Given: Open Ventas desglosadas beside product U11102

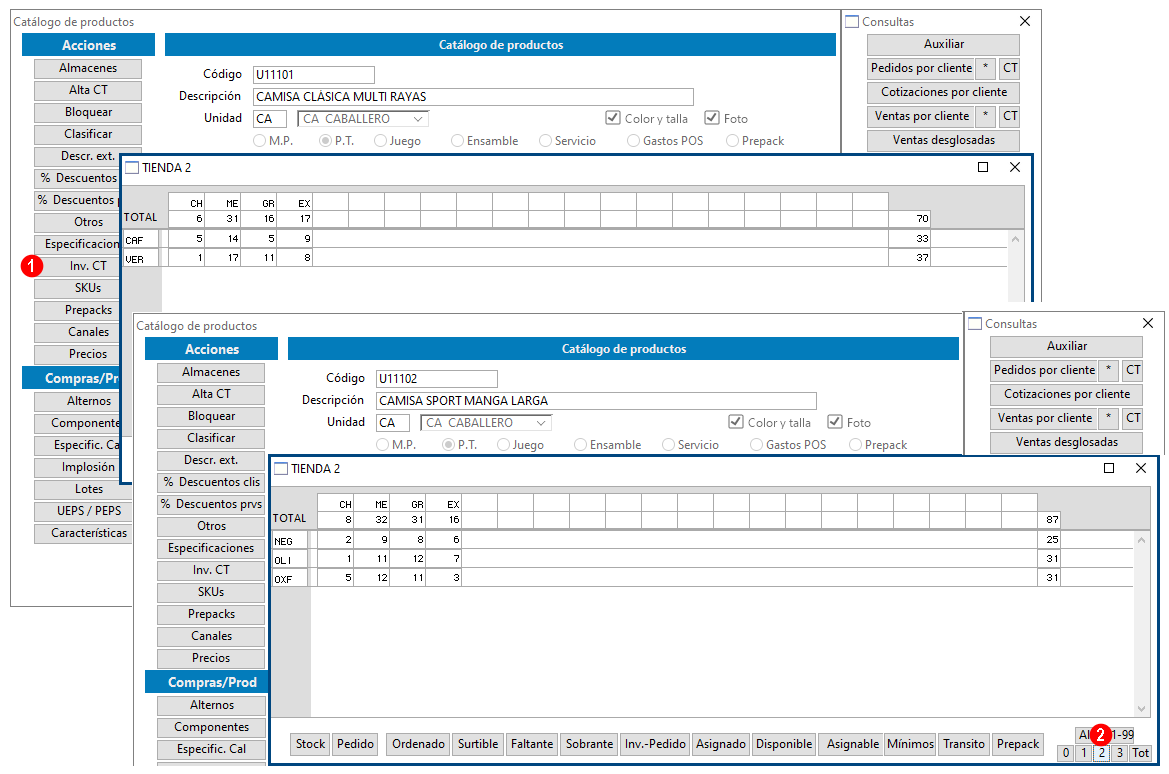Looking at the screenshot, I should pyautogui.click(x=1066, y=442).
